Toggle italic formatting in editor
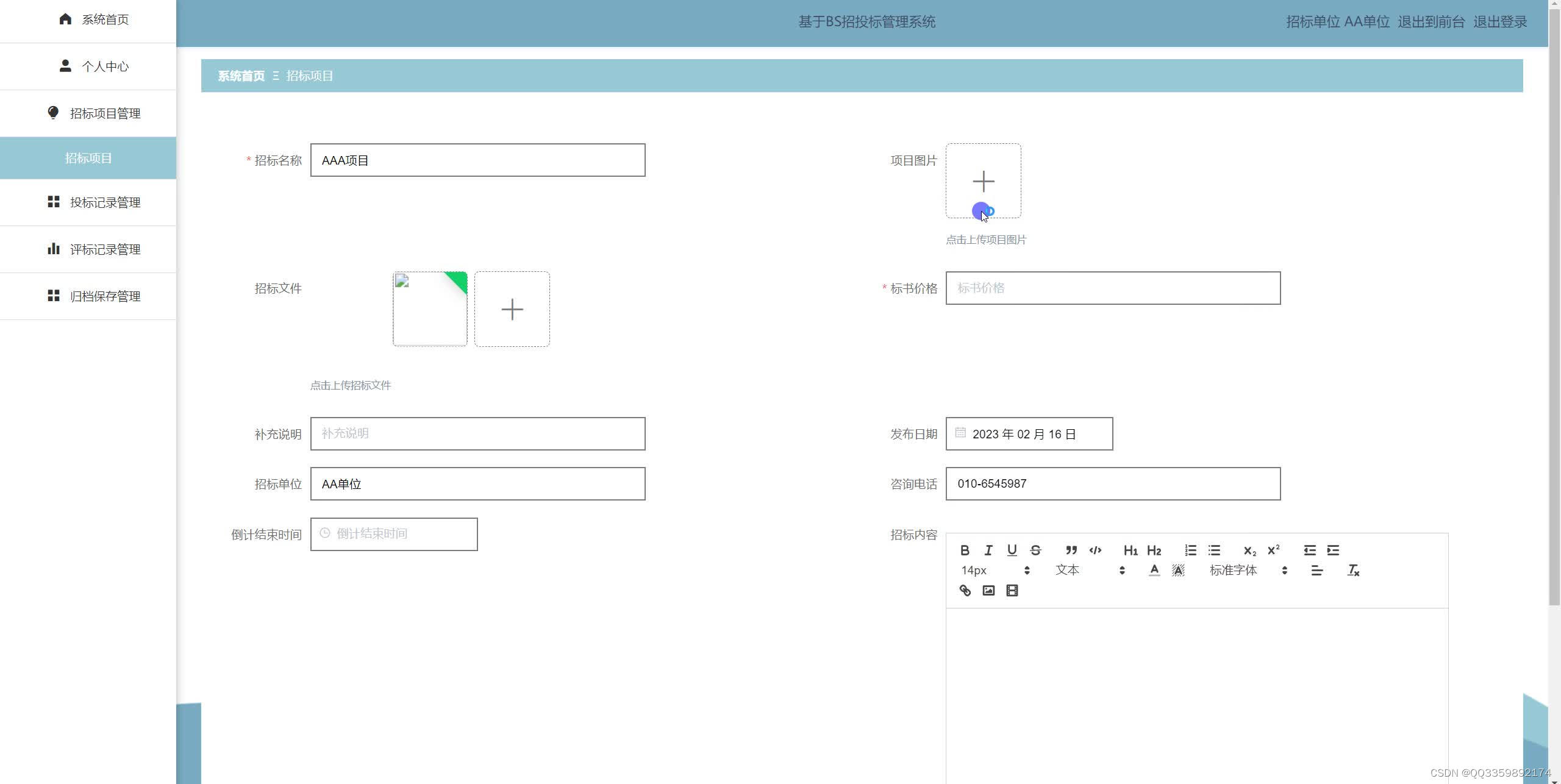The image size is (1561, 784). click(988, 551)
